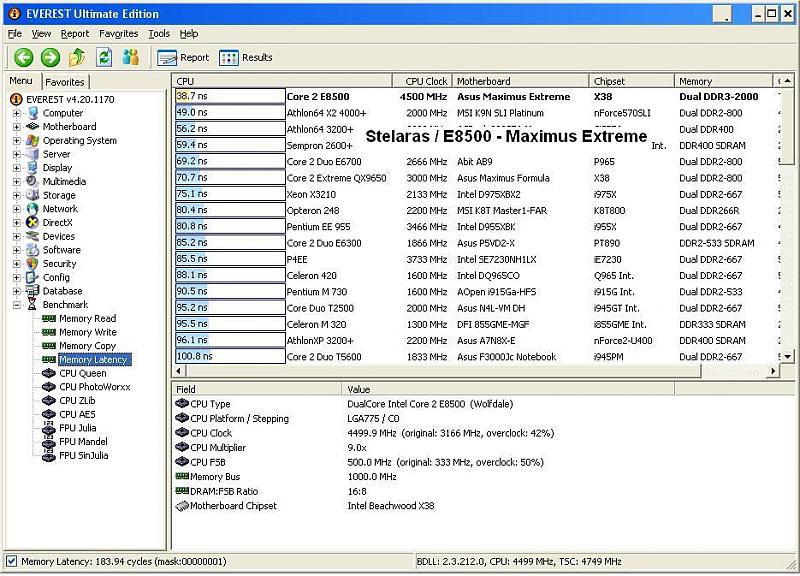This screenshot has width=800, height=576.
Task: Select the Devices tree item
Action: [59, 236]
